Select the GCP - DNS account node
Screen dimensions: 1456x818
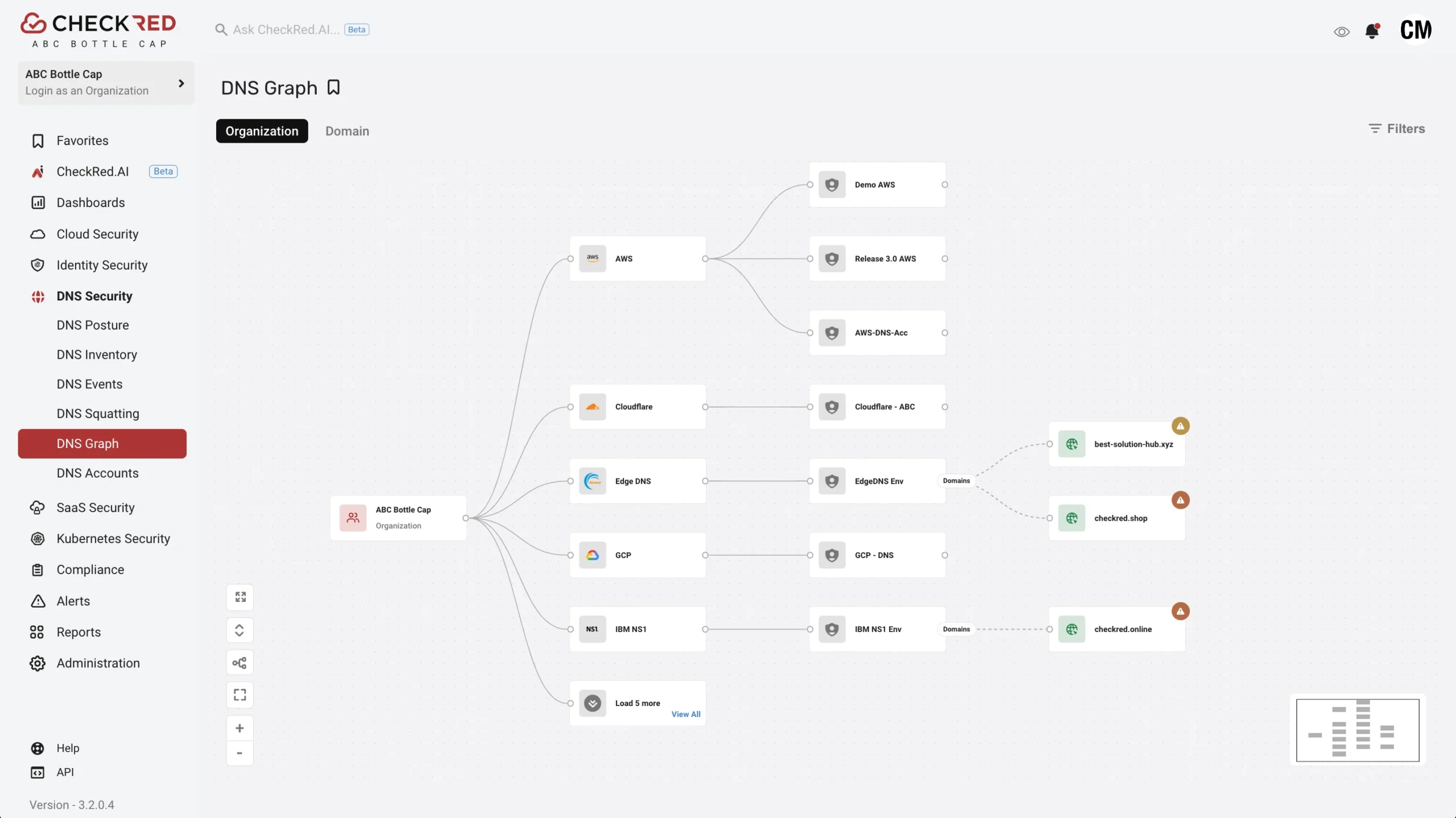tap(877, 555)
